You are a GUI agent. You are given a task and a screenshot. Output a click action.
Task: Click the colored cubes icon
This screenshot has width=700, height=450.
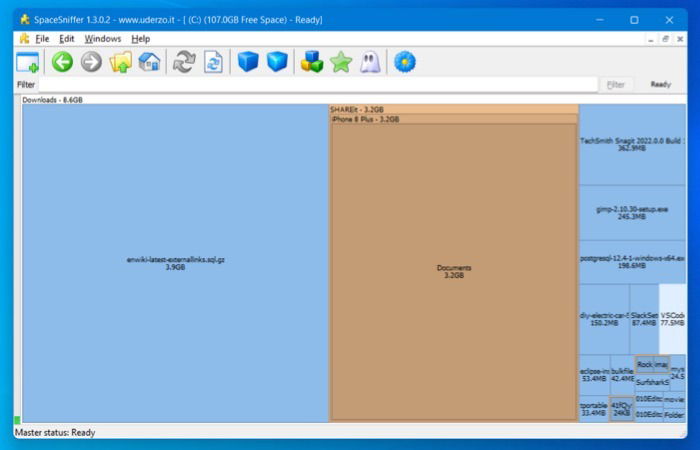[x=312, y=62]
